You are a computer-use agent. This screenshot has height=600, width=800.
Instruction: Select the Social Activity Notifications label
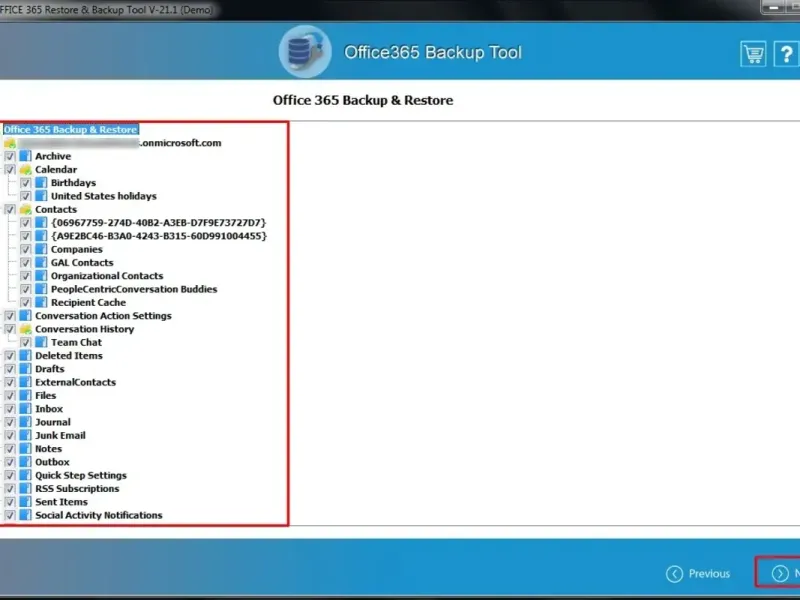coord(98,515)
